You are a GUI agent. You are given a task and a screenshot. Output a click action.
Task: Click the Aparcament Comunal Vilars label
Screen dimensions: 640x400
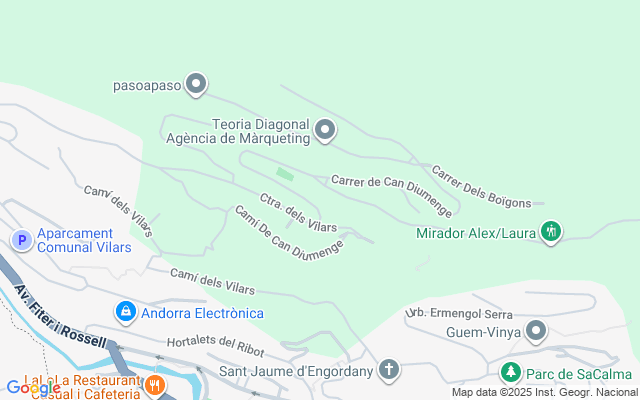click(x=84, y=240)
